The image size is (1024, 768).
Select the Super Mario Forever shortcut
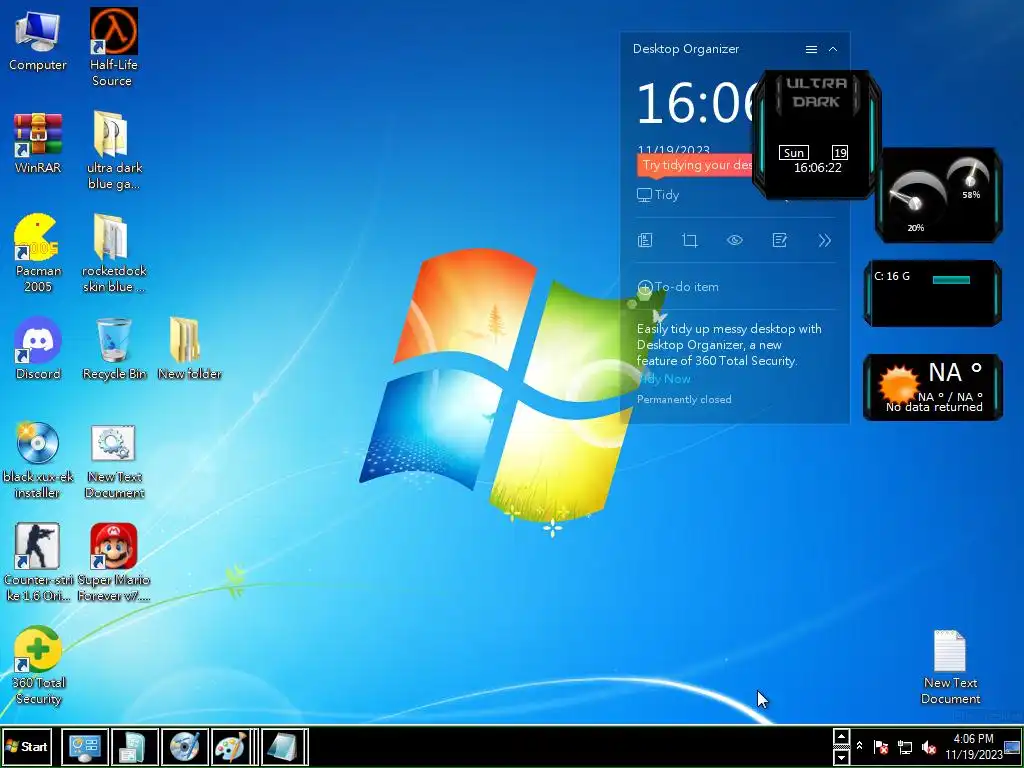click(114, 562)
